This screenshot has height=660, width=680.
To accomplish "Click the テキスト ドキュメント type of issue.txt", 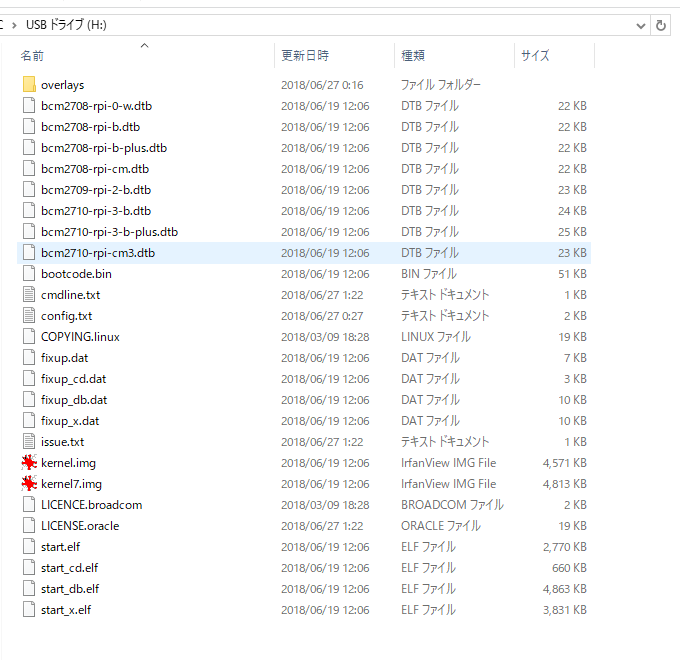I will pos(445,441).
